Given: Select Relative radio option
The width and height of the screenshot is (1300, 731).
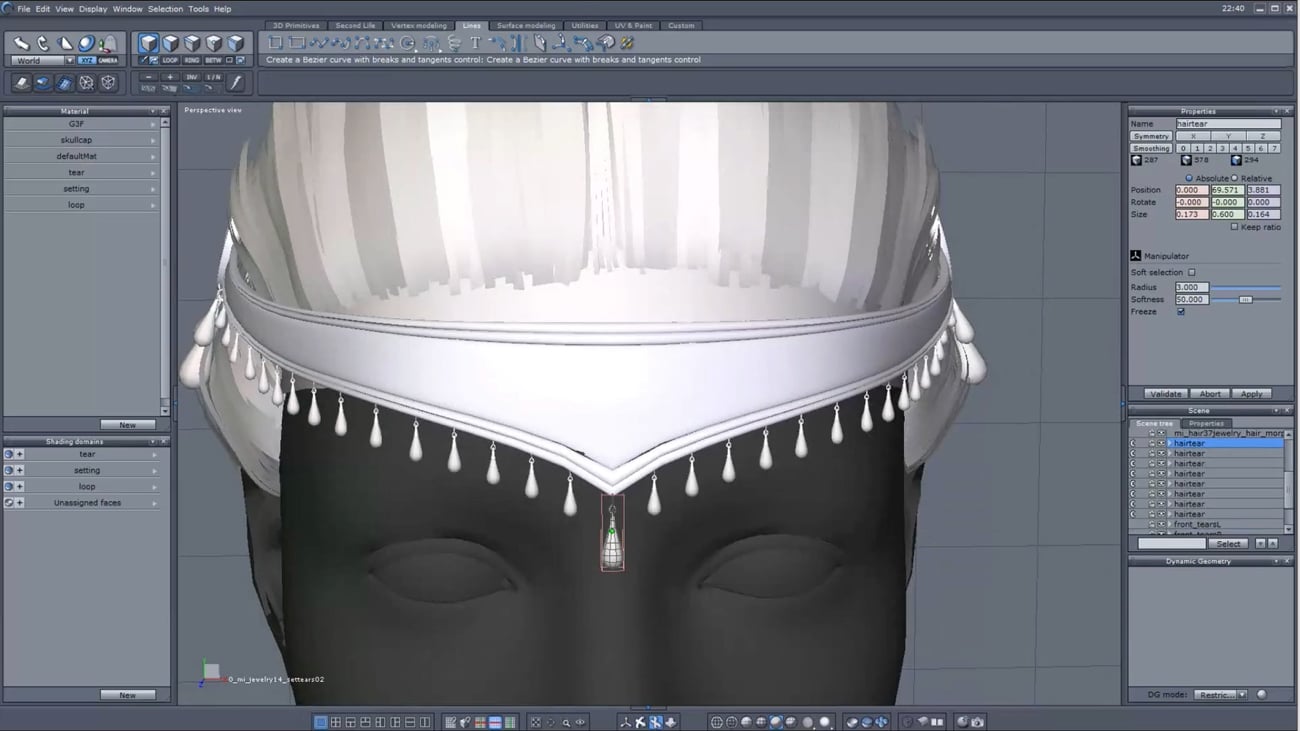Looking at the screenshot, I should pyautogui.click(x=1235, y=178).
